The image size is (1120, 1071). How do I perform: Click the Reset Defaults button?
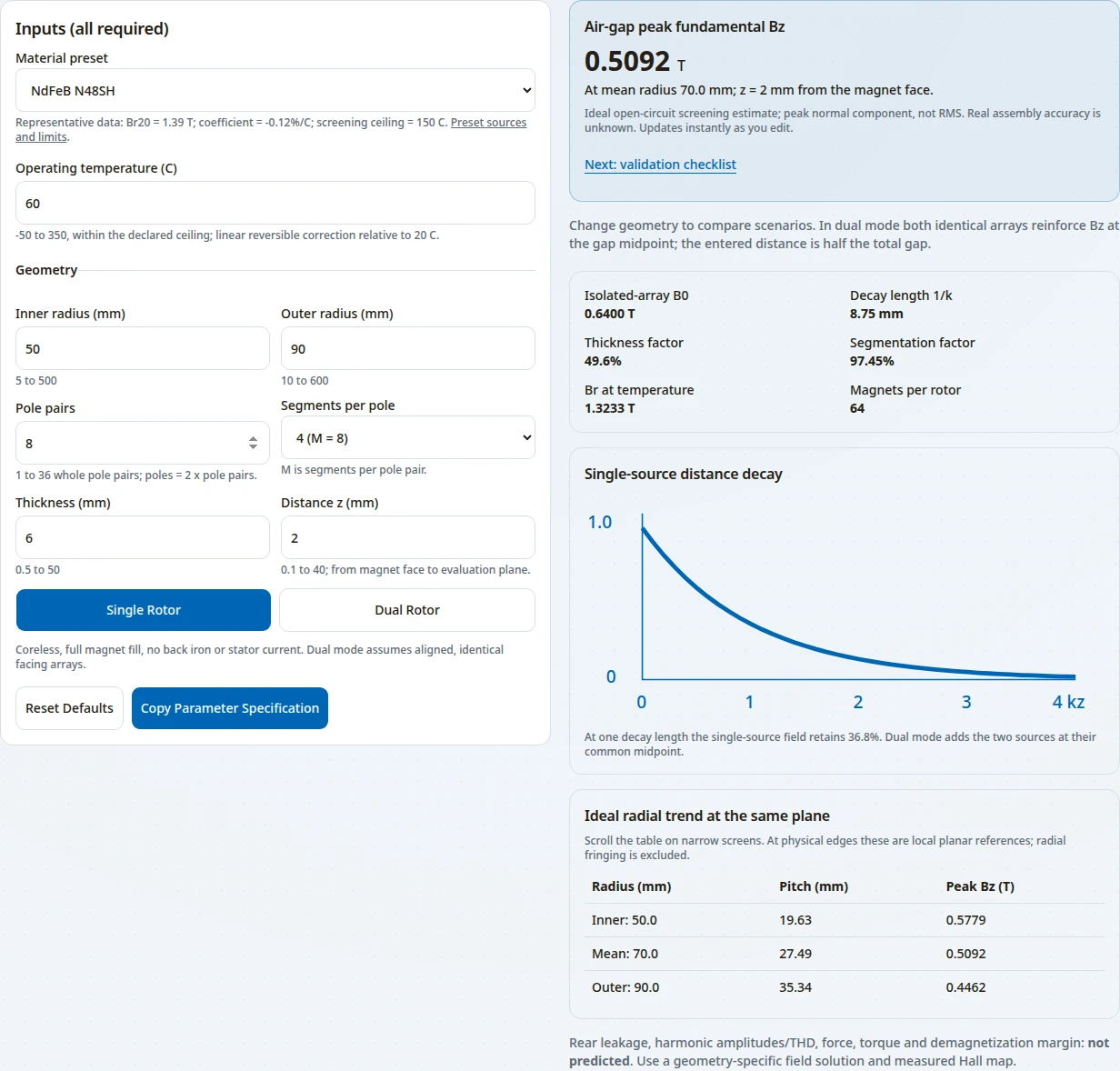[x=69, y=708]
